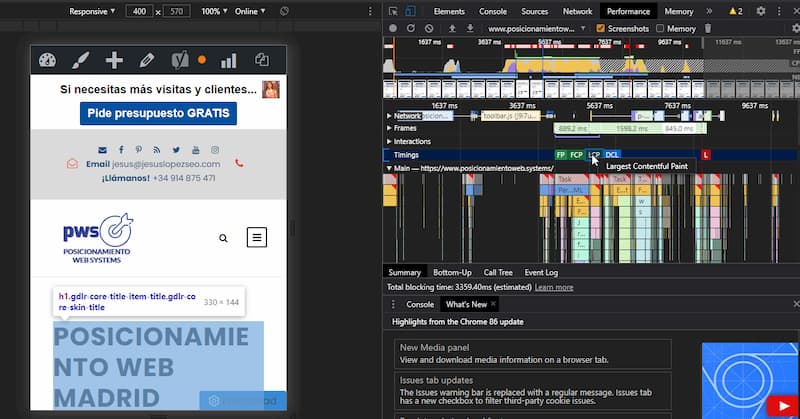
Task: Collapse the Main thread track
Action: tap(389, 168)
